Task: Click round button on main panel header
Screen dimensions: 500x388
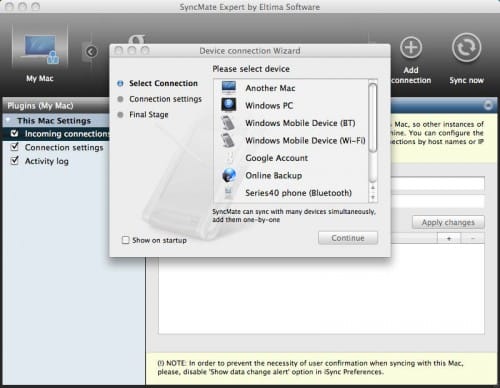Action: click(488, 105)
